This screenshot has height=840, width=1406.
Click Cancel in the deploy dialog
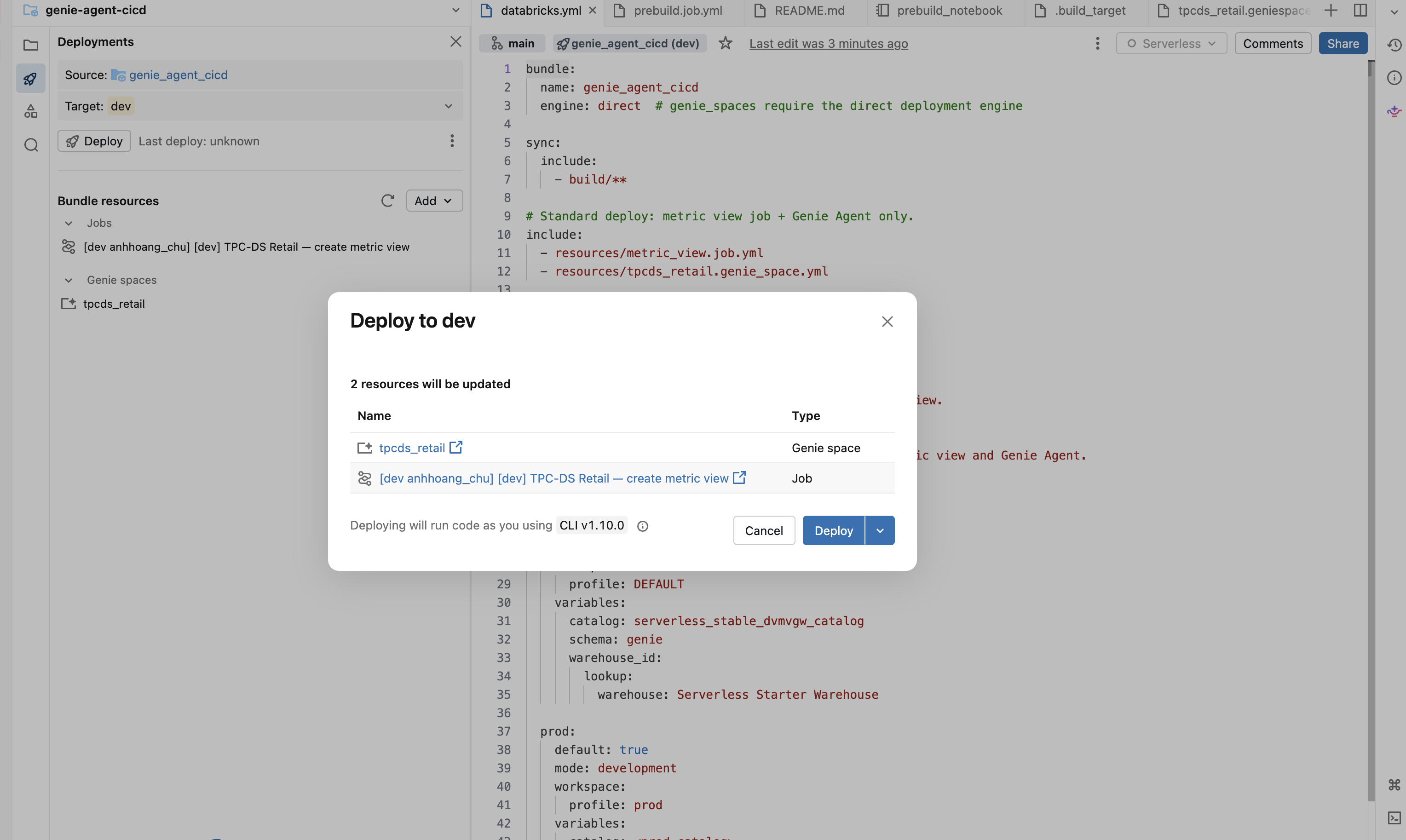pos(764,530)
